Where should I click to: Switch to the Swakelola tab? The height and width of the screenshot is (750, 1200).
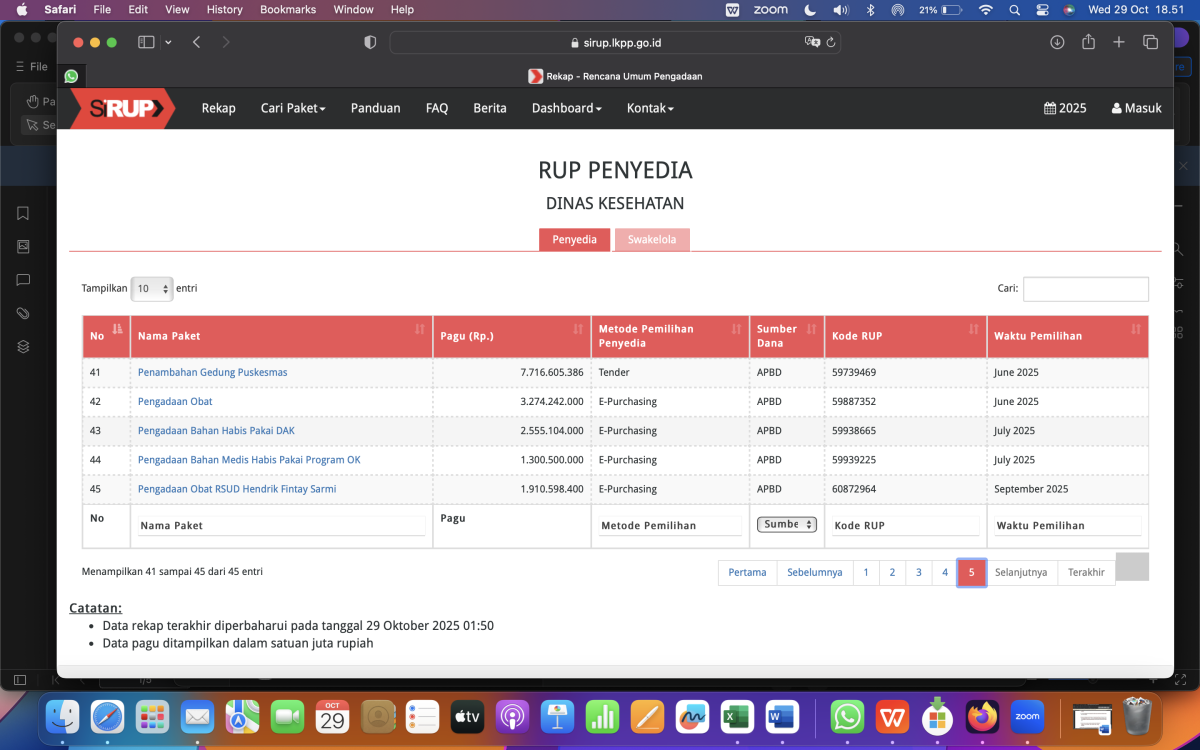point(652,240)
